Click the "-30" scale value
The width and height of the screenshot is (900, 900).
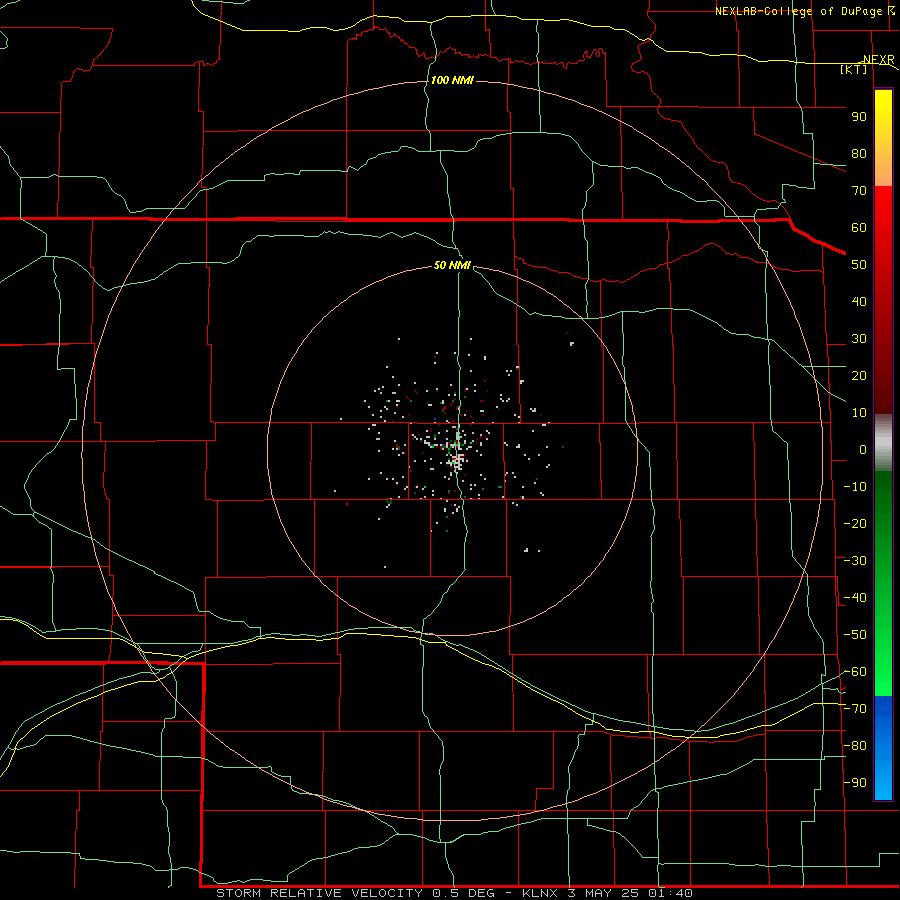855,561
